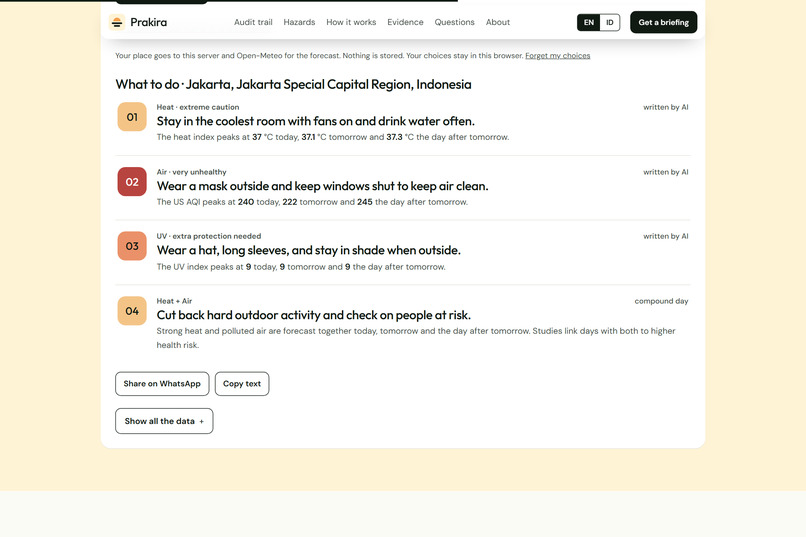This screenshot has height=537, width=806.
Task: Click 'Strong heat and polluted air' description
Action: click(x=416, y=338)
